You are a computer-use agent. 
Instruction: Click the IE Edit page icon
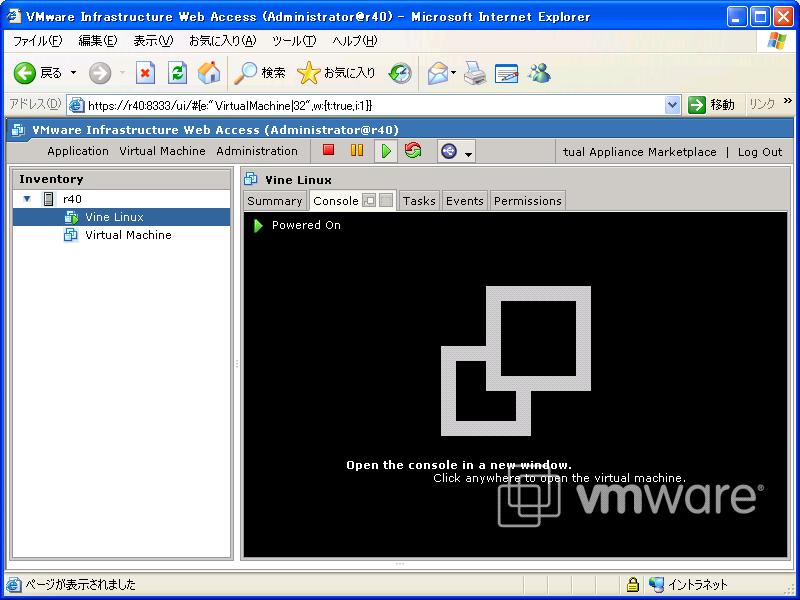click(x=507, y=73)
